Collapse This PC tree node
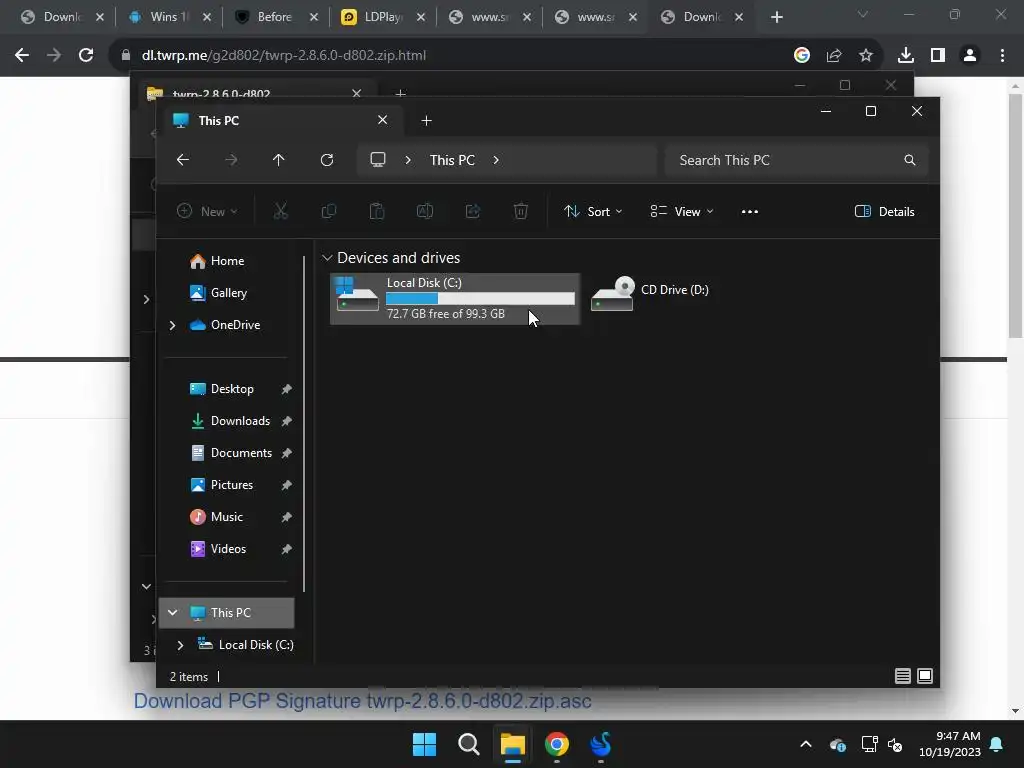Image resolution: width=1024 pixels, height=768 pixels. pos(172,613)
